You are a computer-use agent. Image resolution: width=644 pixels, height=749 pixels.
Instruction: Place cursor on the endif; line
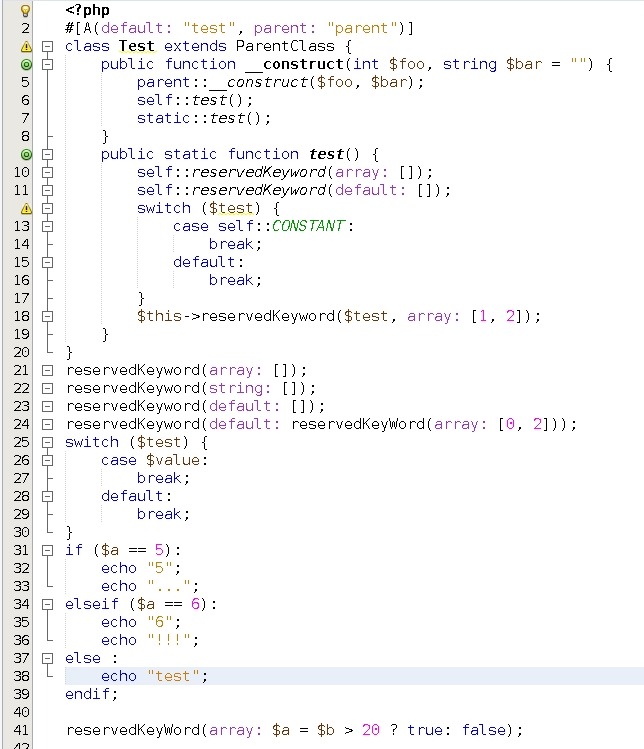click(91, 694)
